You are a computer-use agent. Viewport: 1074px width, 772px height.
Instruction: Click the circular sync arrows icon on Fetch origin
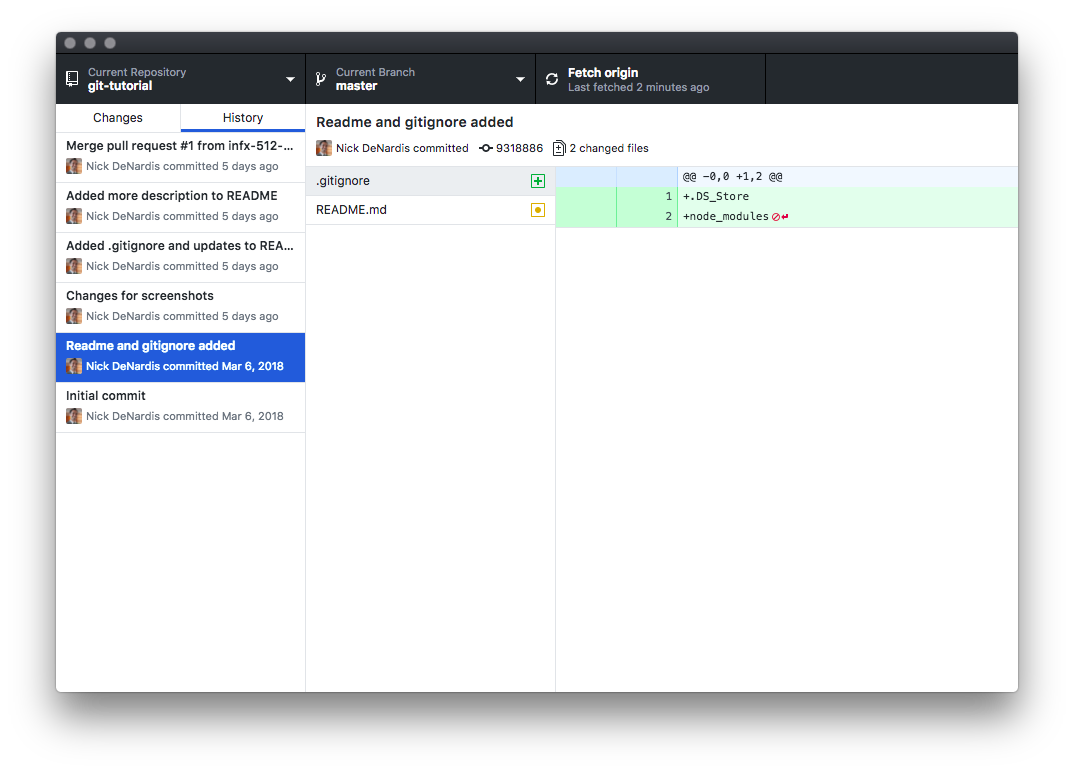(x=552, y=78)
